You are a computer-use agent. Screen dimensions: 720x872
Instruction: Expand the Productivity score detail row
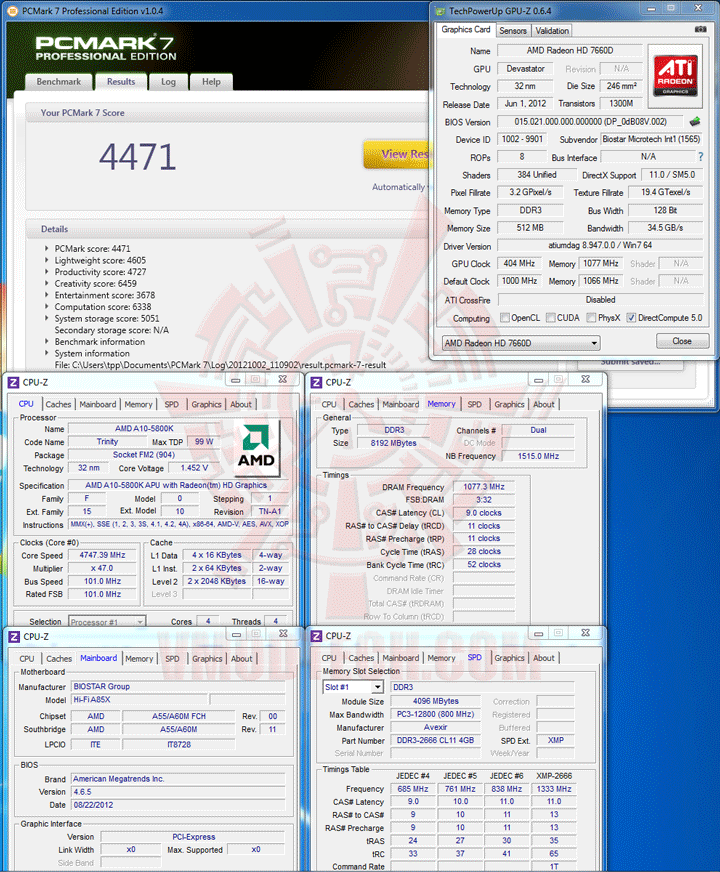(x=47, y=272)
